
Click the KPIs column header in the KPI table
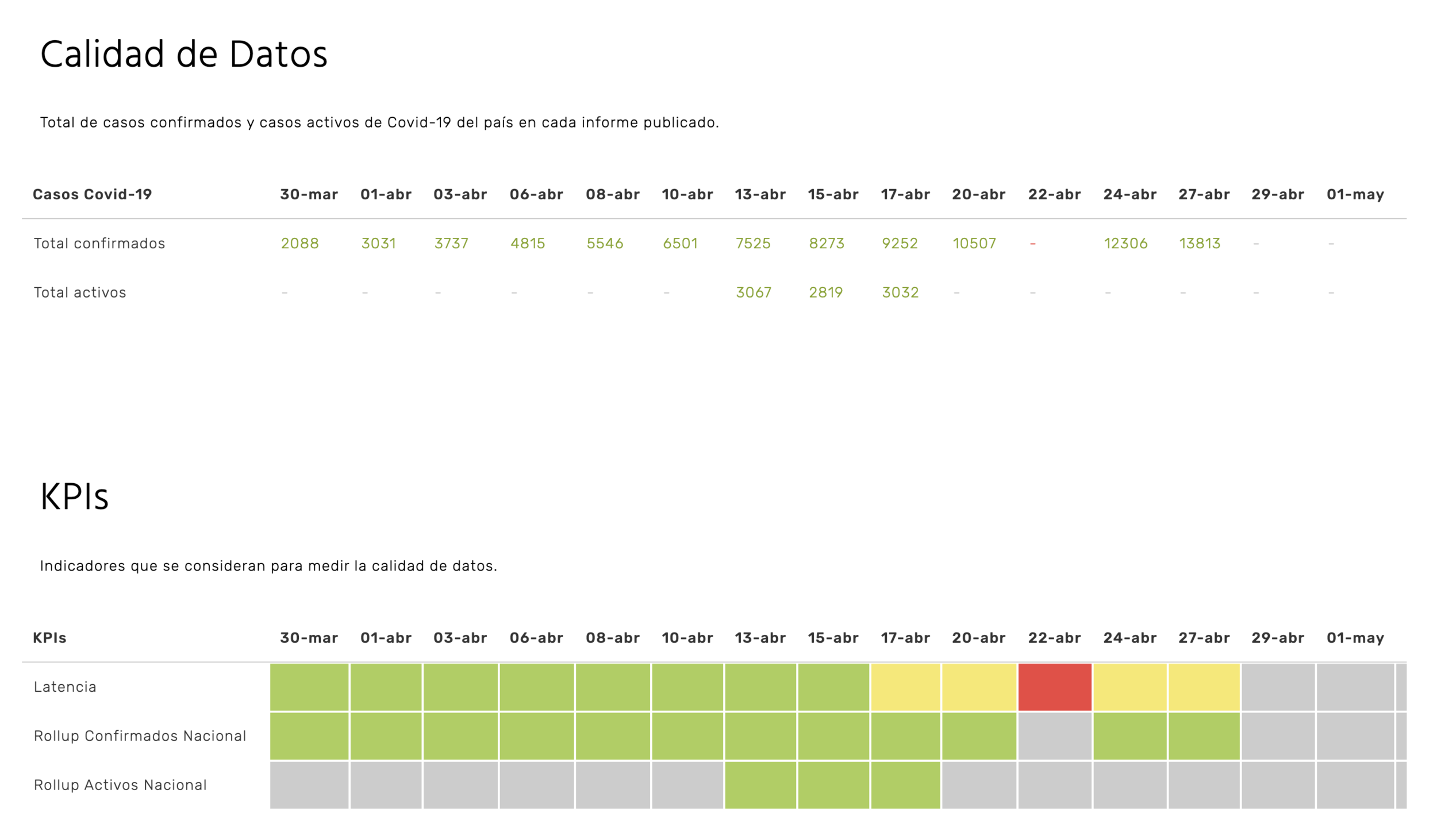(49, 638)
